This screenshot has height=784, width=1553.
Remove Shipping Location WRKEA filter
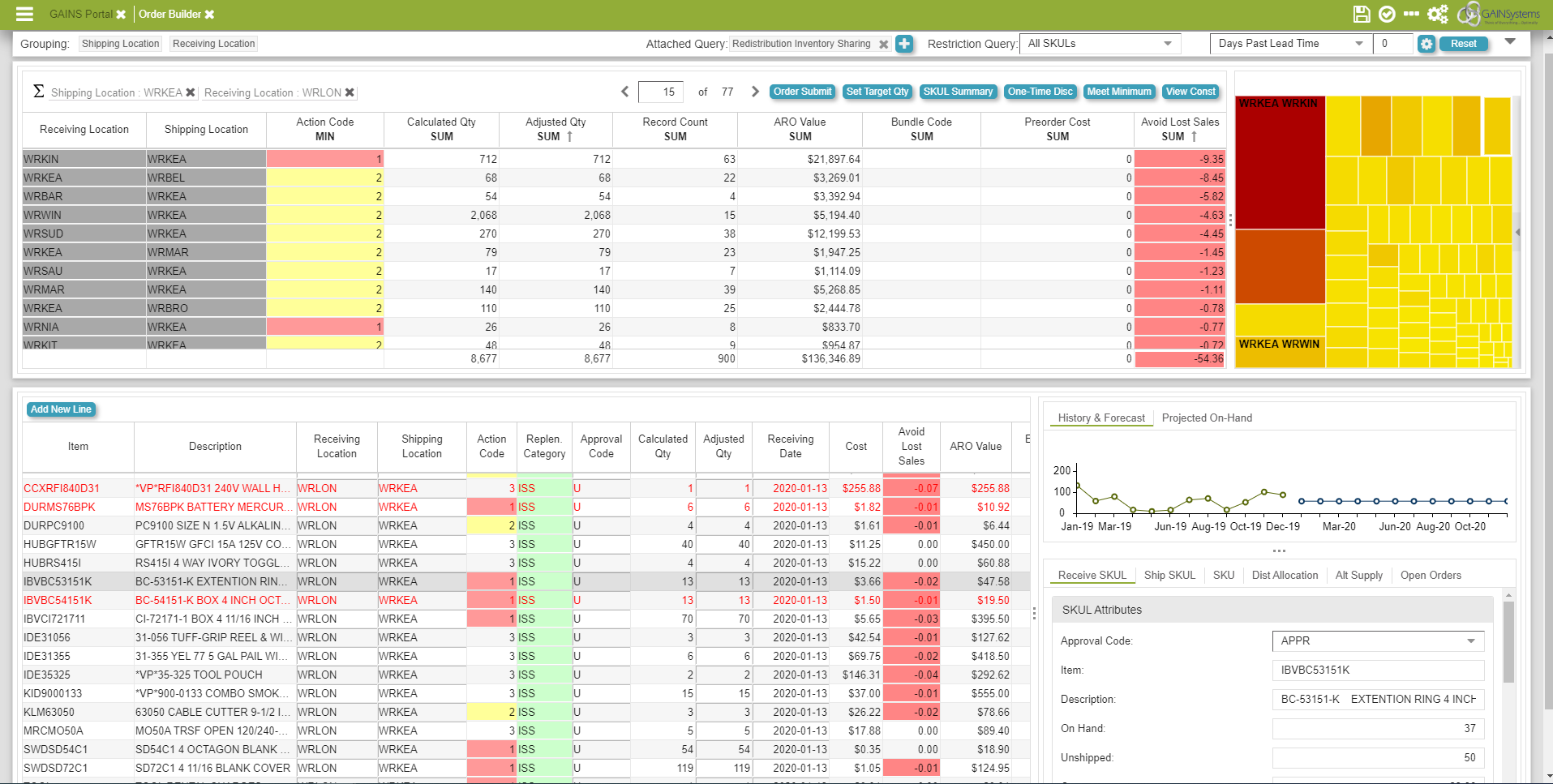coord(191,92)
